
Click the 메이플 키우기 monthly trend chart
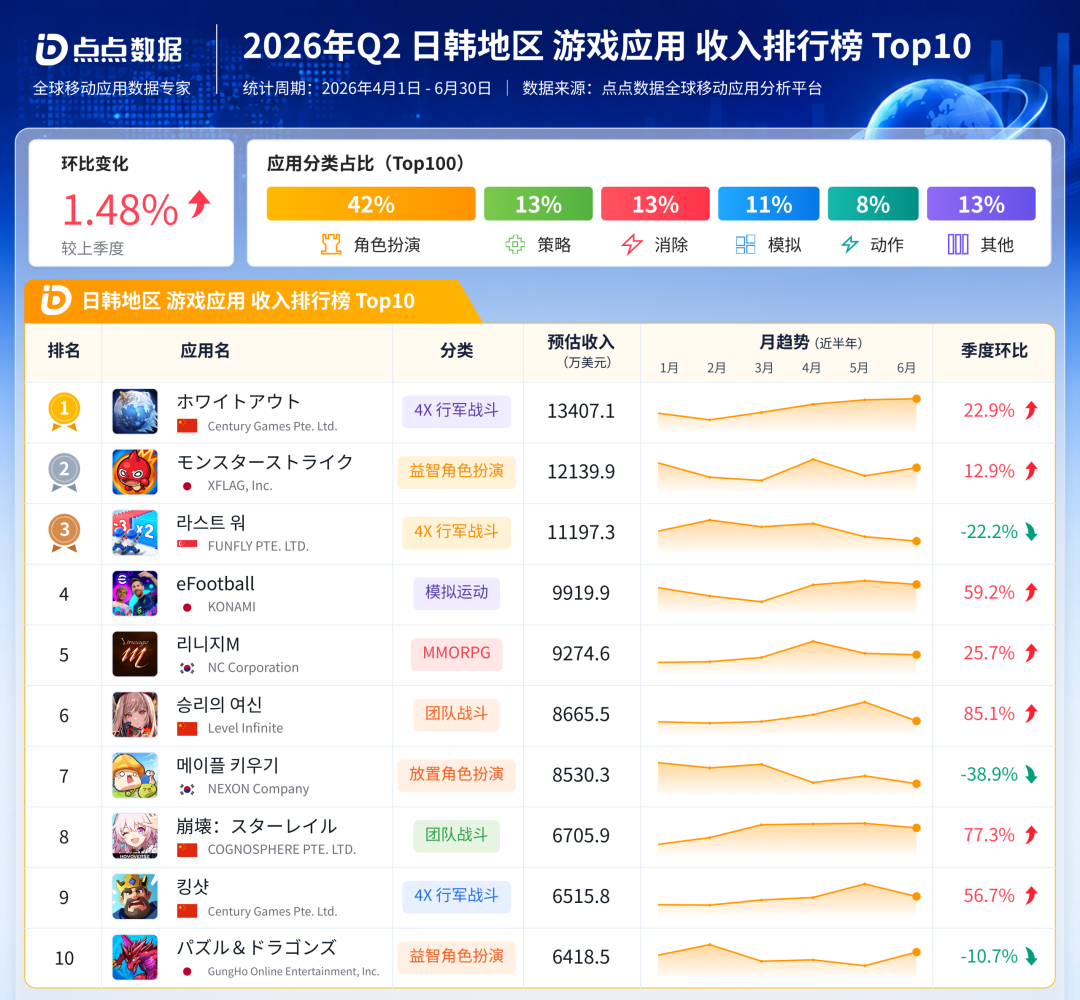click(x=787, y=776)
